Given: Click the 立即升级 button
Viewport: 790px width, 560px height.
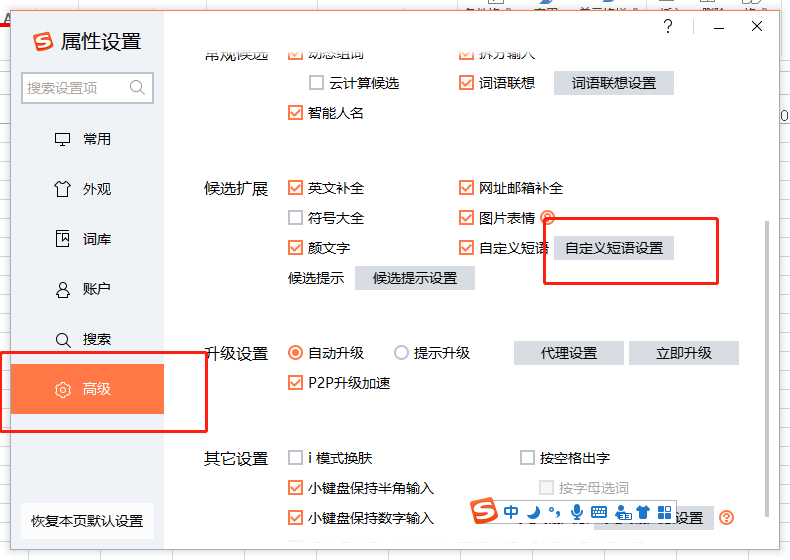Looking at the screenshot, I should [684, 353].
